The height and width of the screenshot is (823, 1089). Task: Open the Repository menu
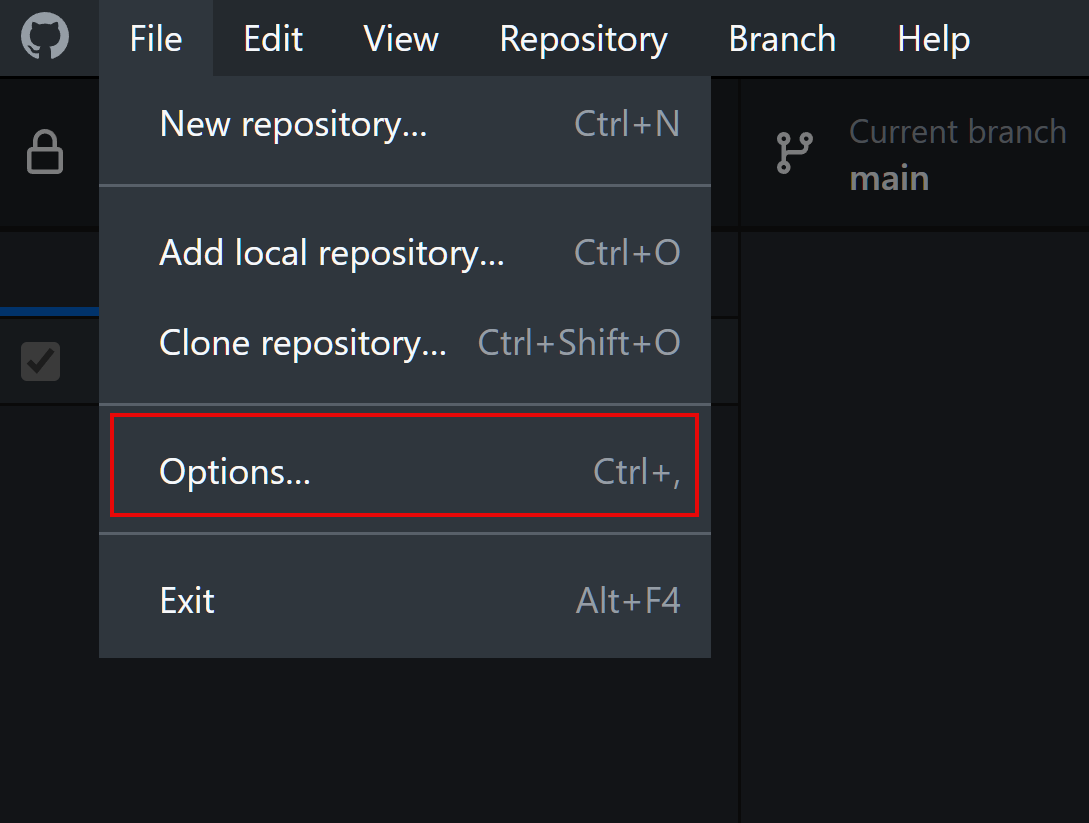(x=583, y=38)
